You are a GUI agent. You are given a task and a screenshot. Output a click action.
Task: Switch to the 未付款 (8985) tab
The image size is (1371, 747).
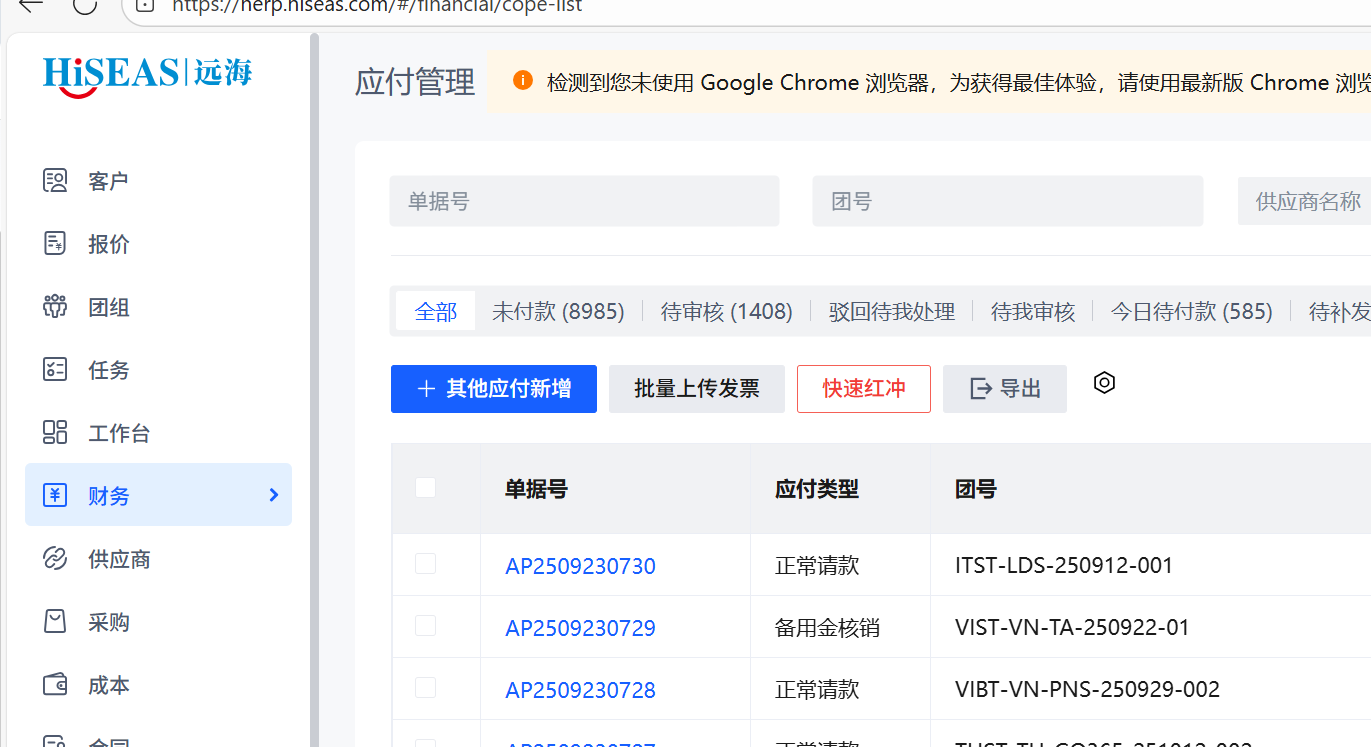click(557, 312)
